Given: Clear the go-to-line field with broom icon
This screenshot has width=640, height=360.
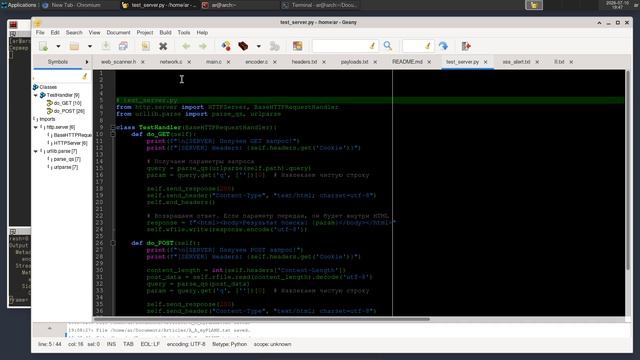Looking at the screenshot, I should point(428,46).
